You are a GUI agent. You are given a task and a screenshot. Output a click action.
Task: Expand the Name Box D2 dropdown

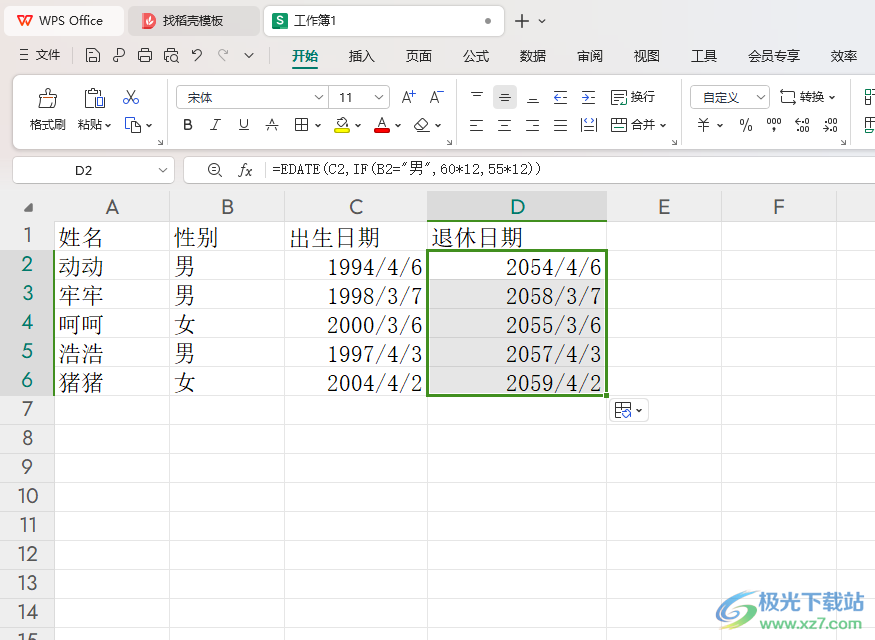162,170
